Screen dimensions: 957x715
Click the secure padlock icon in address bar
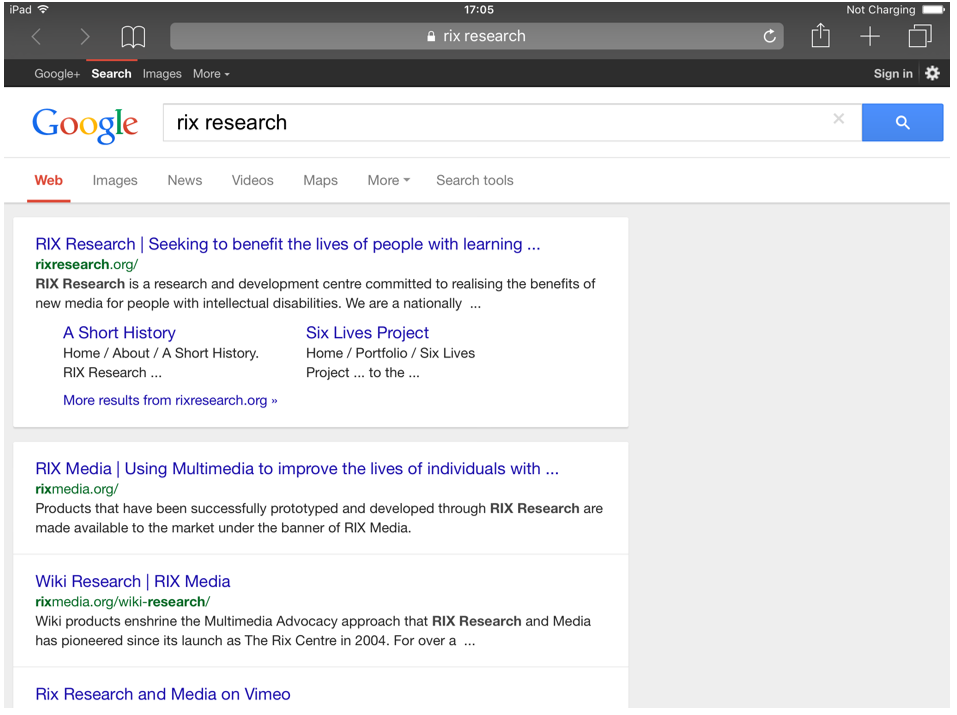coord(431,37)
